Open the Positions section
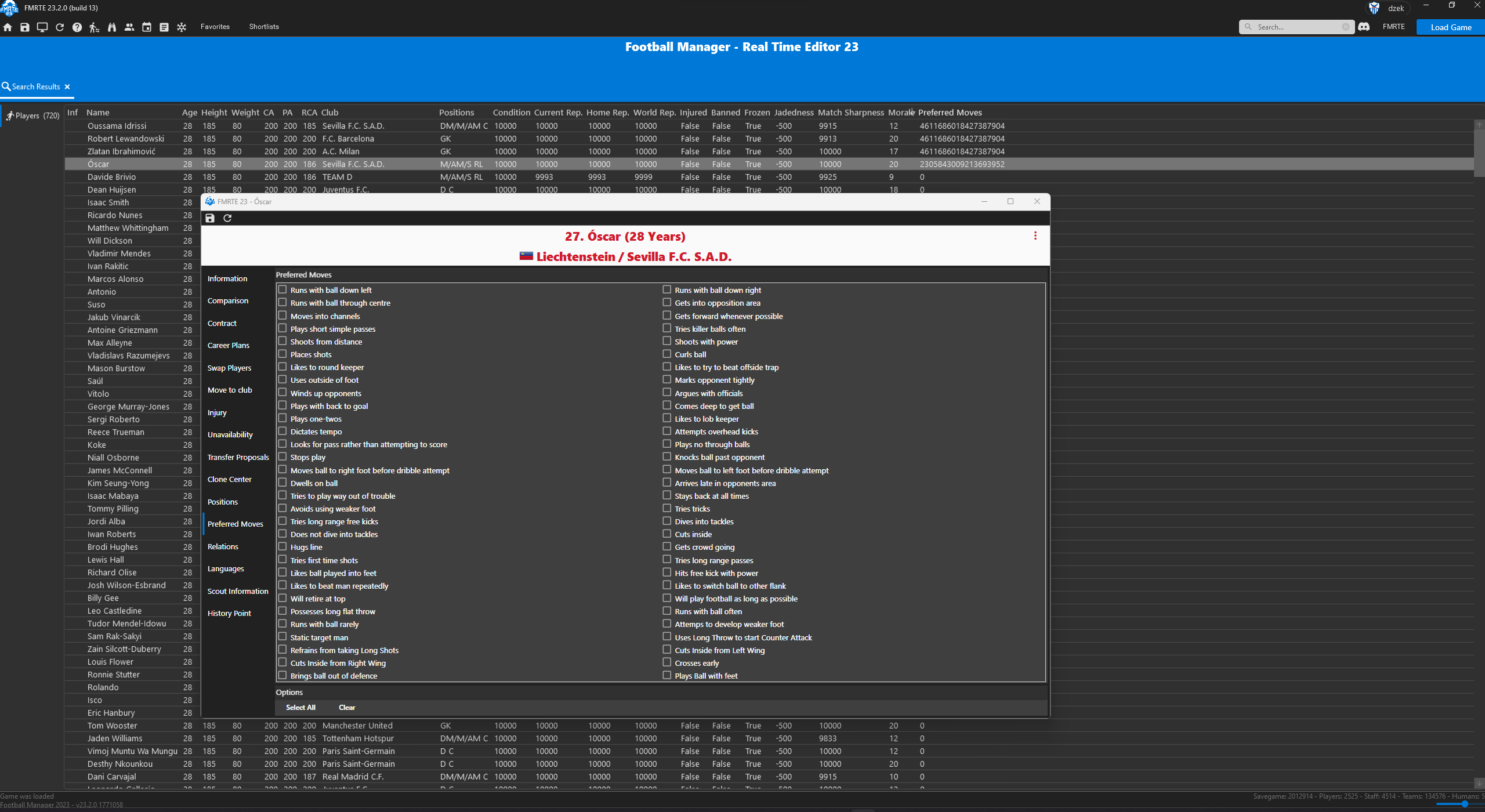Viewport: 1485px width, 812px height. click(x=223, y=502)
